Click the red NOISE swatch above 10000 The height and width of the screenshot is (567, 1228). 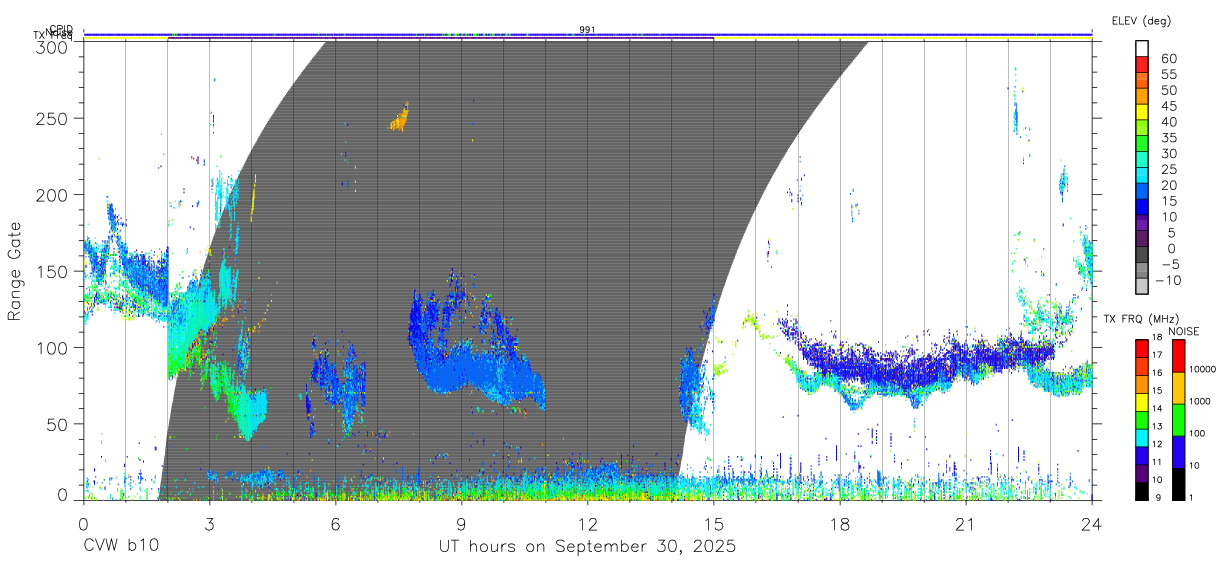(x=1178, y=355)
